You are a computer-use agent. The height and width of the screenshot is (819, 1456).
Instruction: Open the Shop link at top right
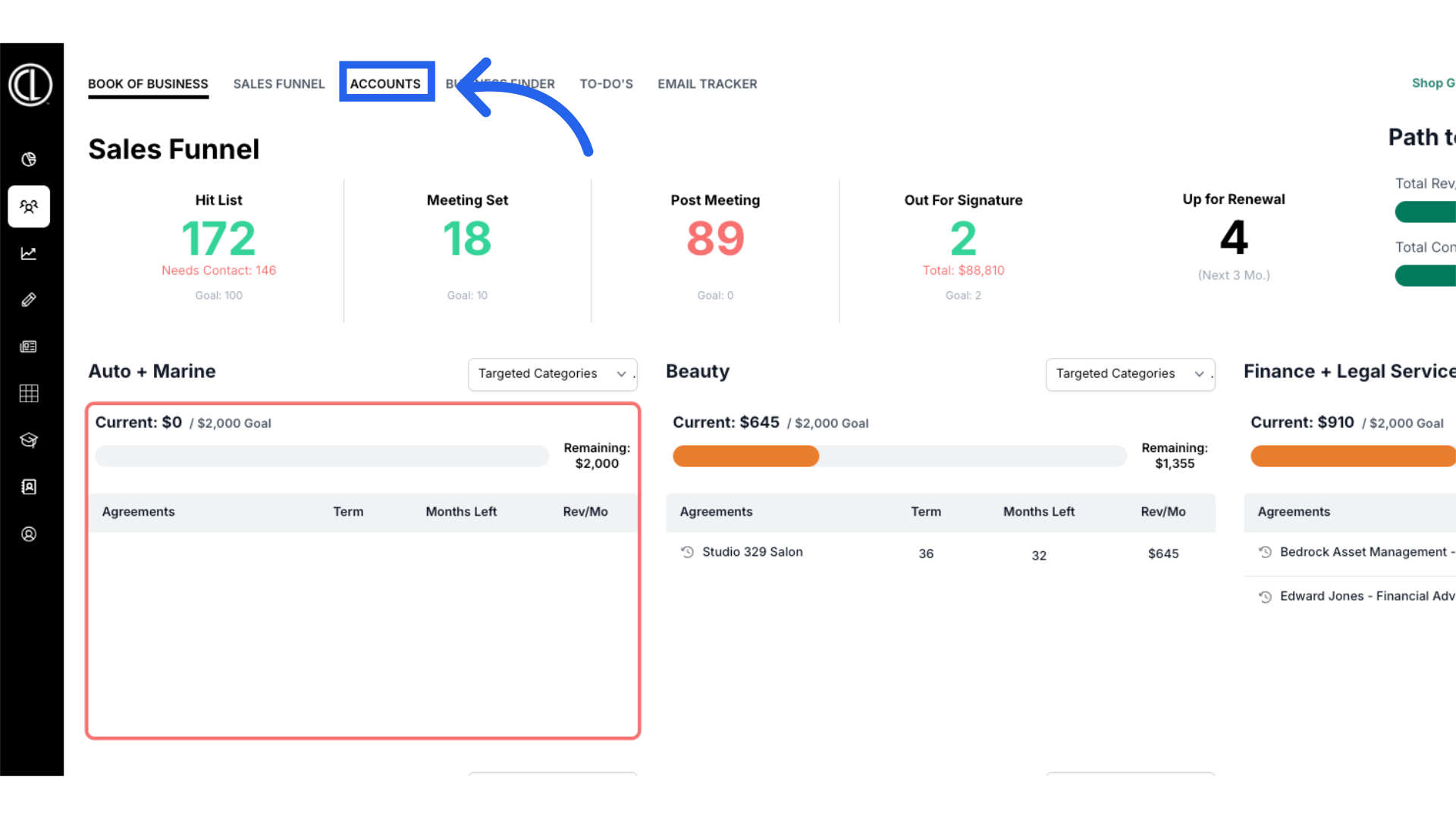(1433, 83)
